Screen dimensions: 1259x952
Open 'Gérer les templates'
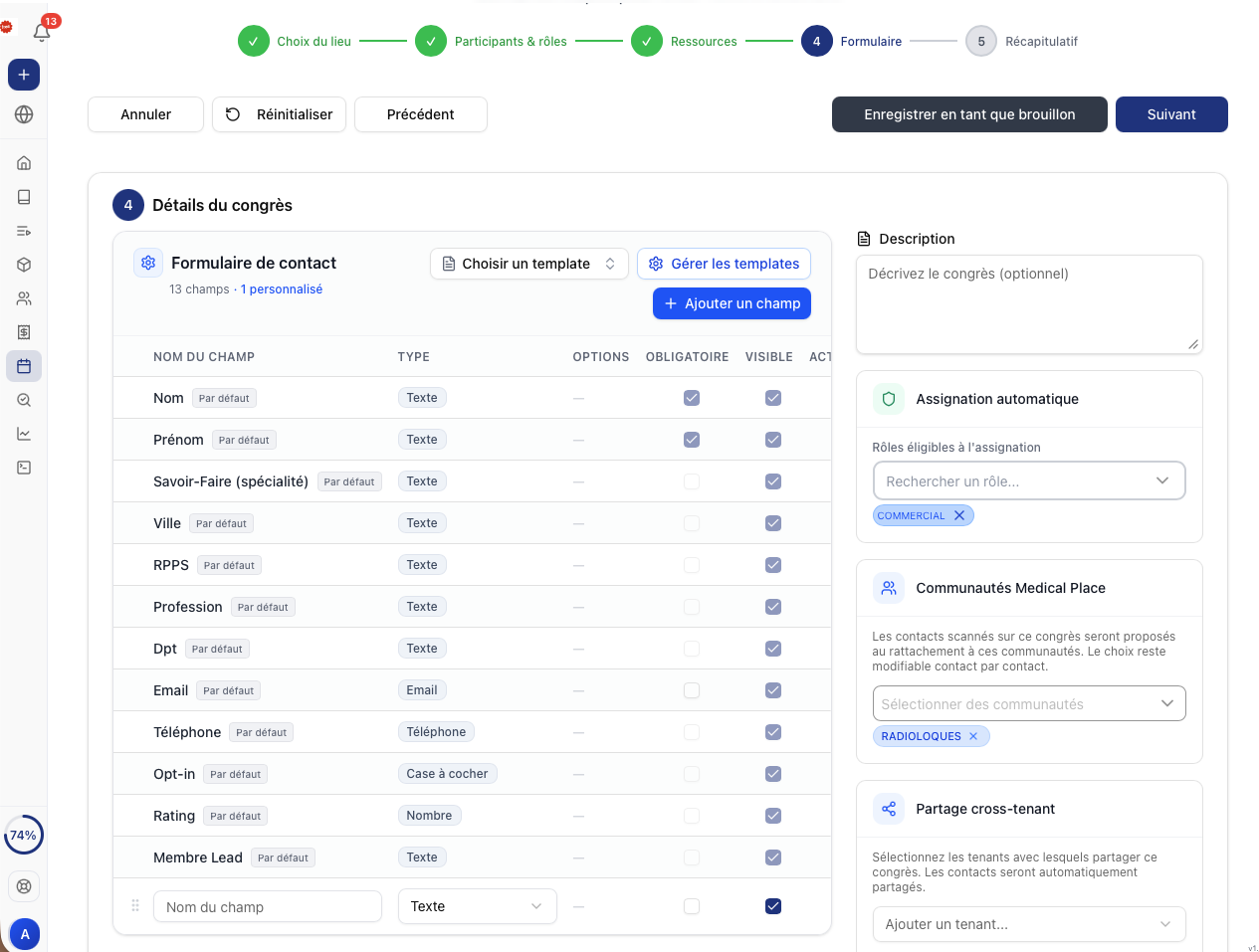(x=724, y=264)
